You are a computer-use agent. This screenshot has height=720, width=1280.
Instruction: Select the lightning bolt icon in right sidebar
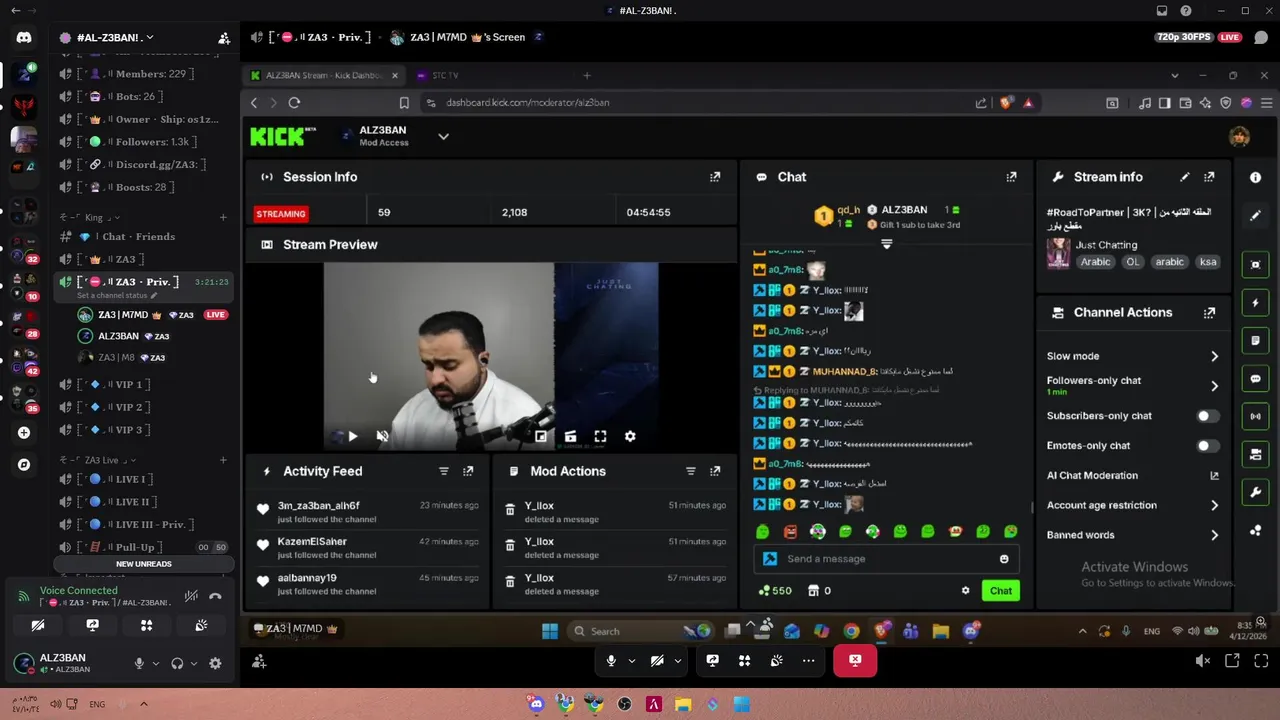[1255, 302]
